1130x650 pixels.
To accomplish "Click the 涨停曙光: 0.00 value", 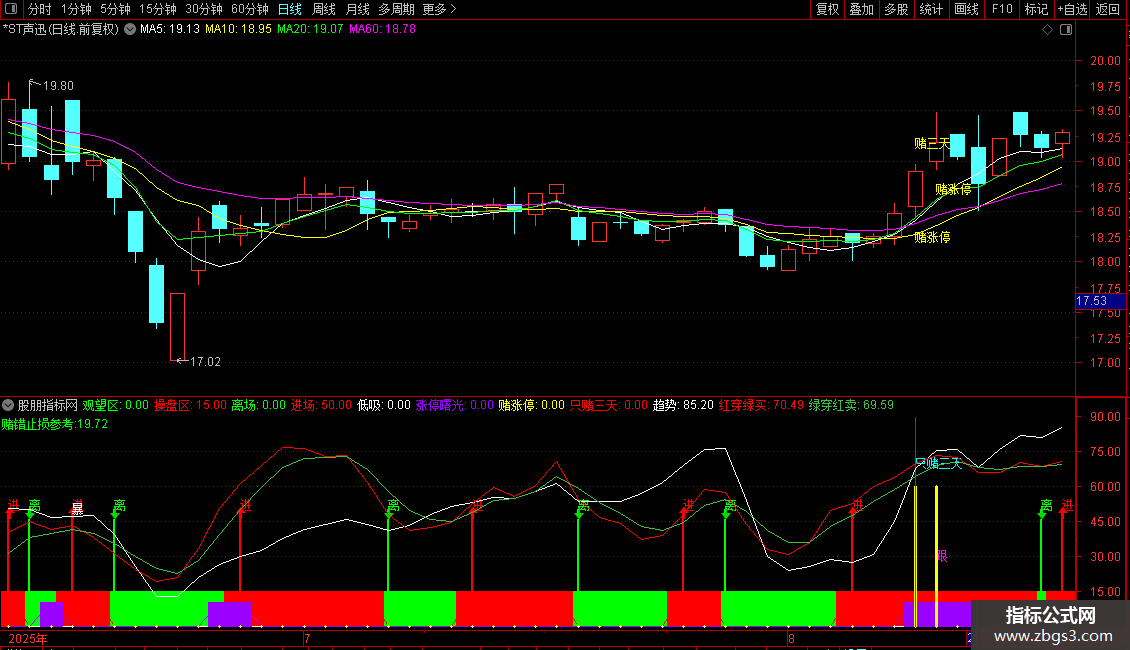I will click(x=454, y=406).
